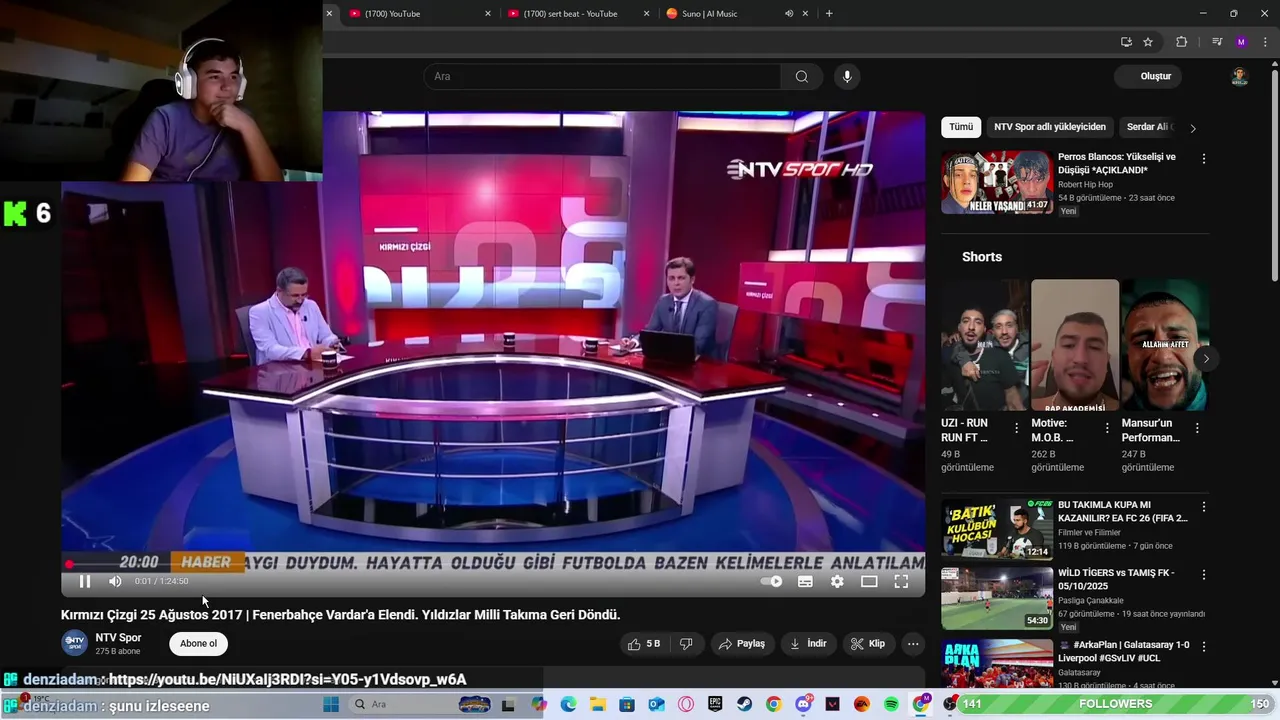Select 'NTV Spor adlı yükleyiciden' filter chip

point(1050,127)
